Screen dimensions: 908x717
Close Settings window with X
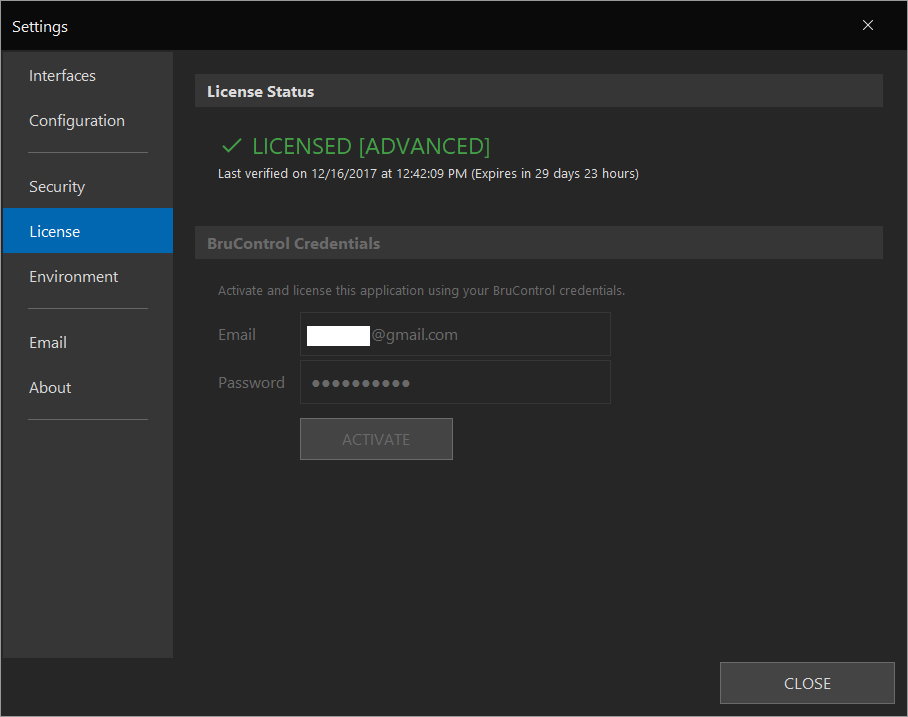pyautogui.click(x=867, y=25)
